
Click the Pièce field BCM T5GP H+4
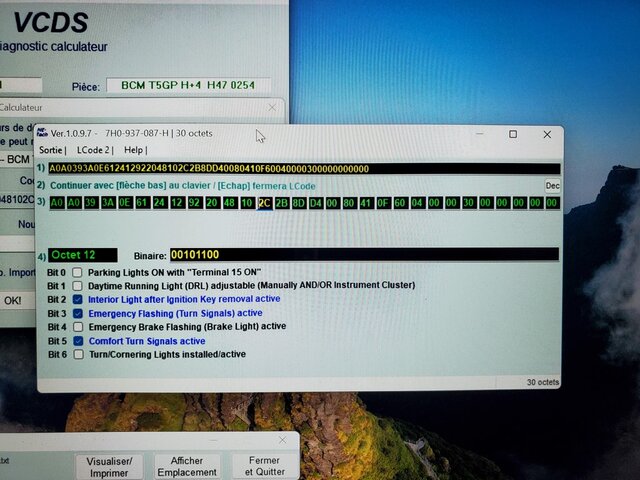(189, 85)
